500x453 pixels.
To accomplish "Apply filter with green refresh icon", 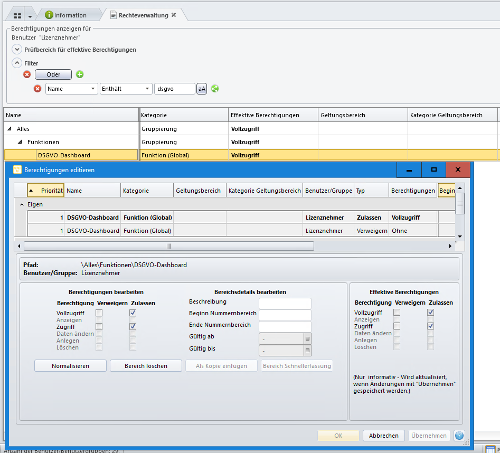I will (215, 89).
